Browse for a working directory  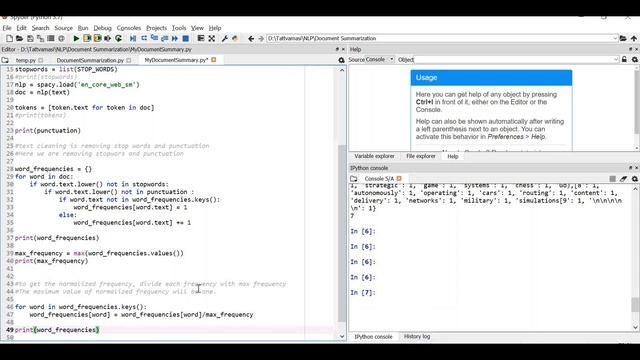(623, 38)
